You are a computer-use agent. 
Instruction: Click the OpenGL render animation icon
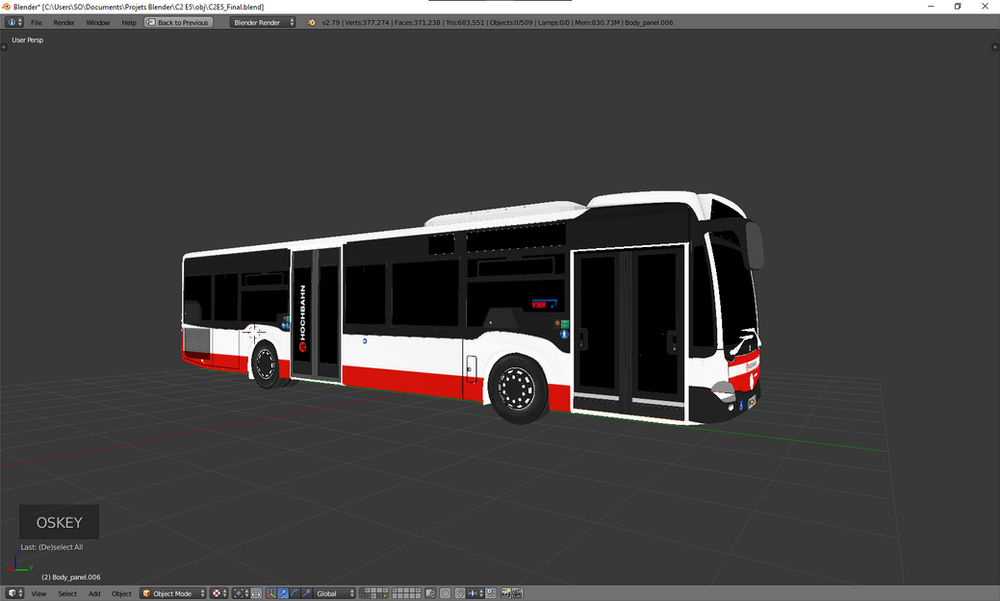pyautogui.click(x=517, y=593)
